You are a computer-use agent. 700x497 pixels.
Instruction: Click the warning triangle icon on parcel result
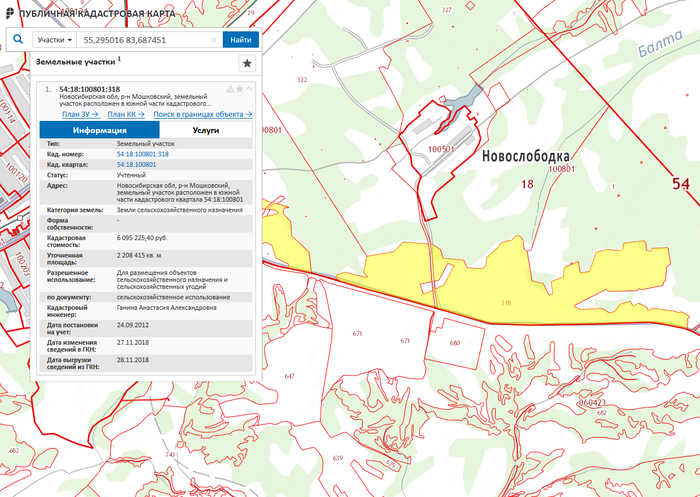pos(230,89)
